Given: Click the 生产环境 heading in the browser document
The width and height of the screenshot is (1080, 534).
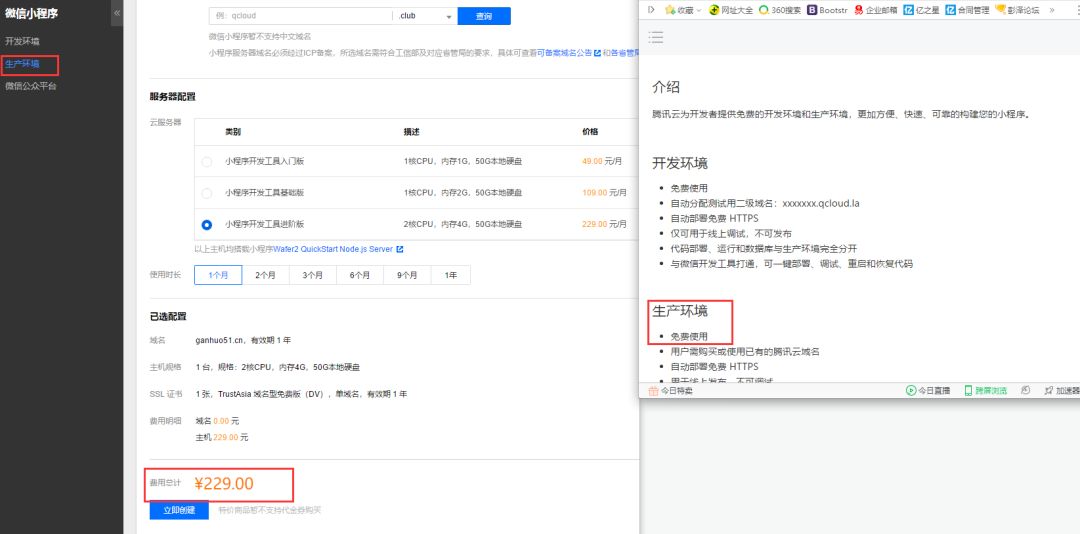Looking at the screenshot, I should point(680,311).
